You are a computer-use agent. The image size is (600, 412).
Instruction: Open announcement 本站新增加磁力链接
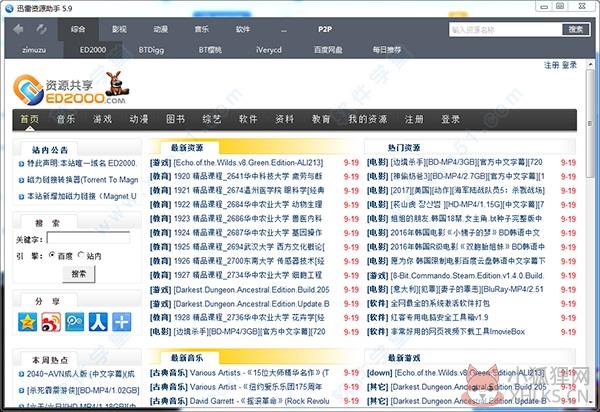coord(82,196)
